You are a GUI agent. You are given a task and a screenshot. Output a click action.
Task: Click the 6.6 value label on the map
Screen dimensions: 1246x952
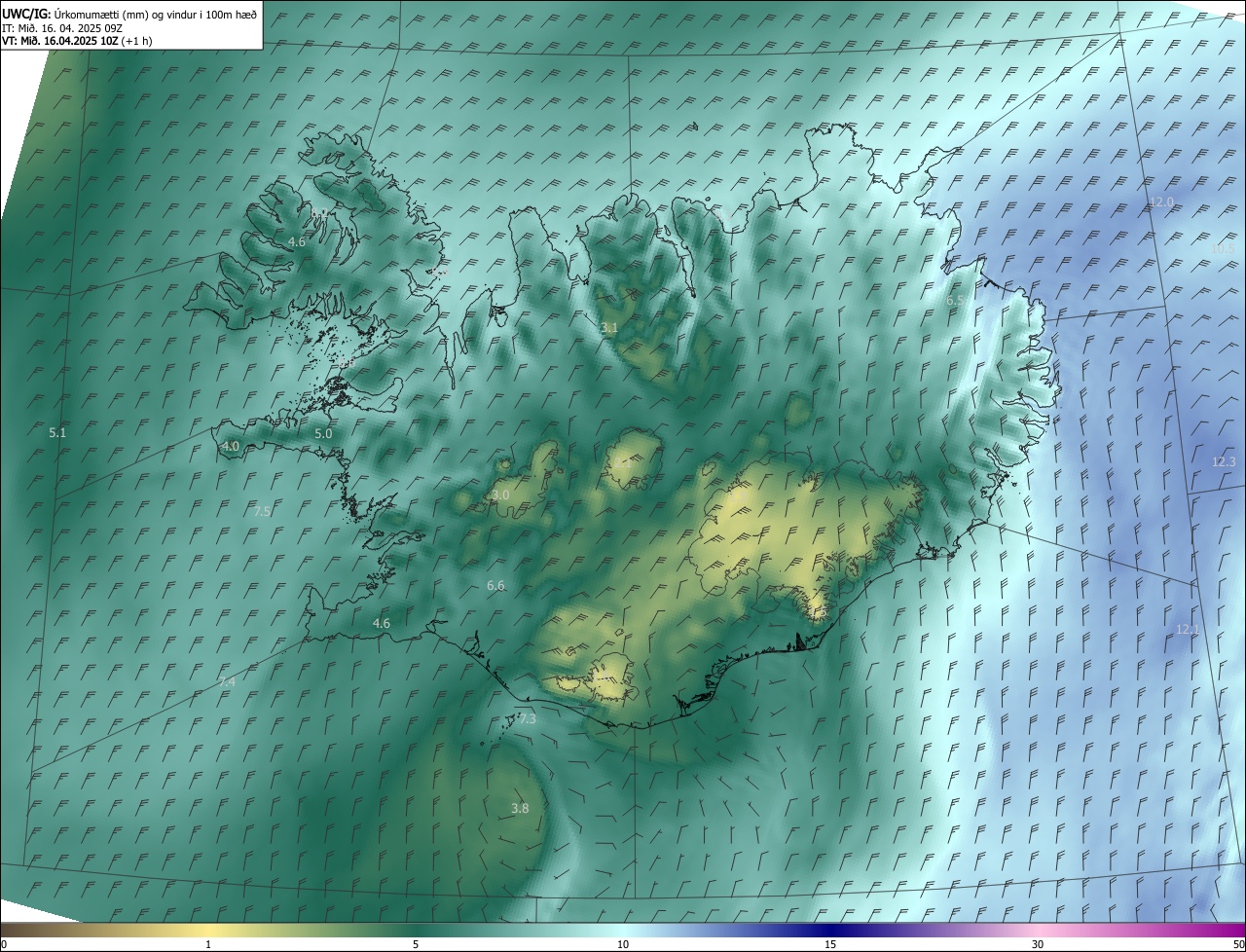495,585
